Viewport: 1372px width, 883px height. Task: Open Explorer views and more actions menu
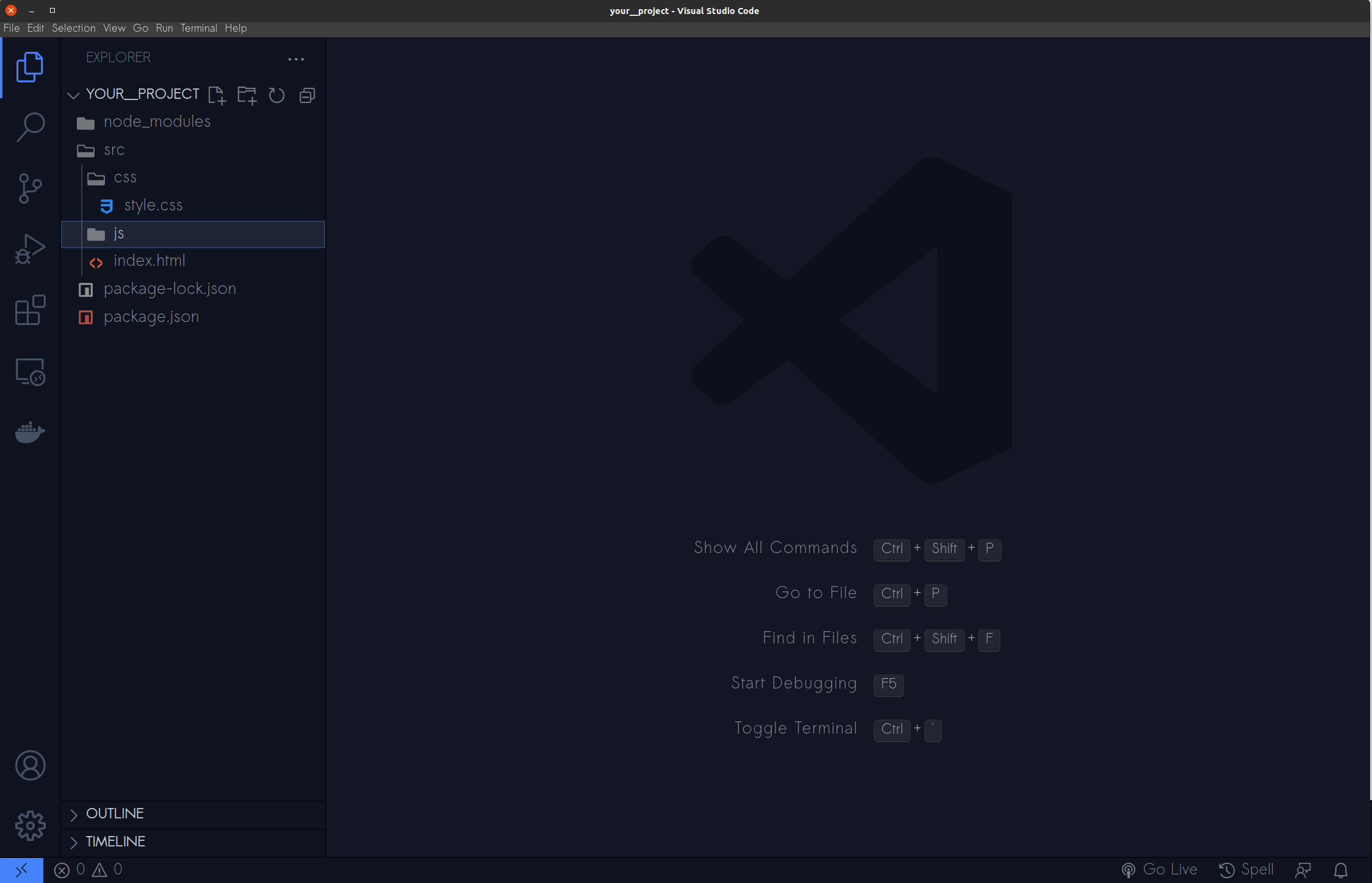coord(296,59)
